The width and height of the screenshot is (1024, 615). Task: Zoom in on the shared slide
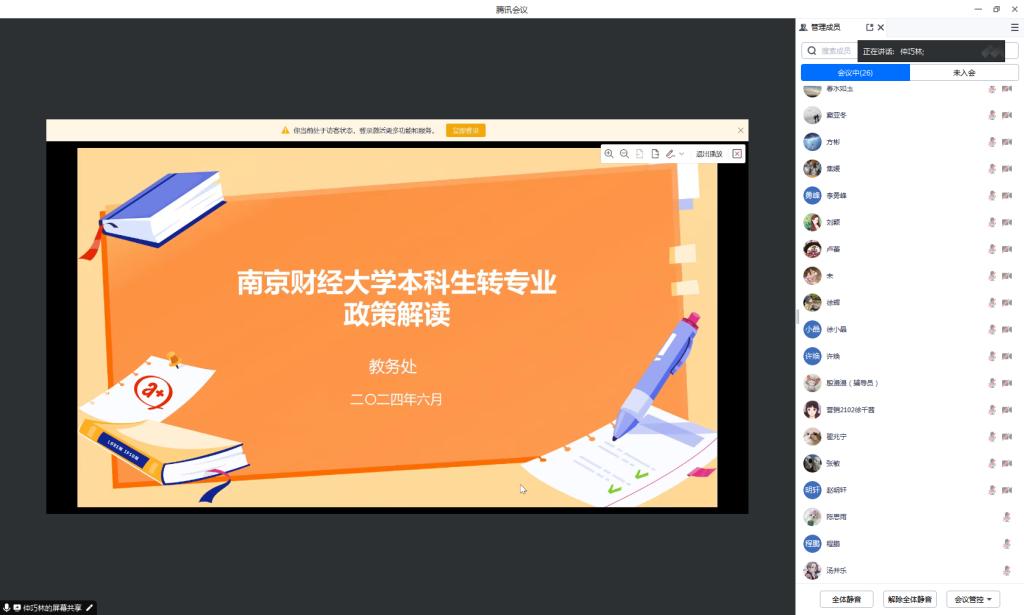[609, 154]
